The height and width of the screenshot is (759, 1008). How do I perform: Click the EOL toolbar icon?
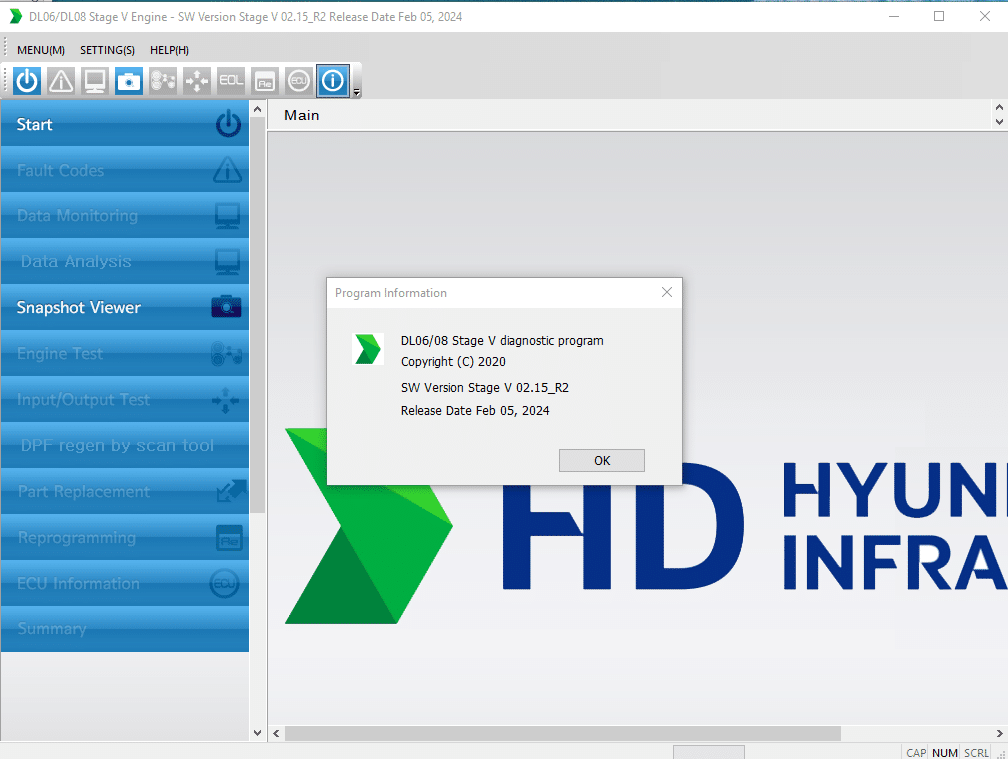pos(231,81)
